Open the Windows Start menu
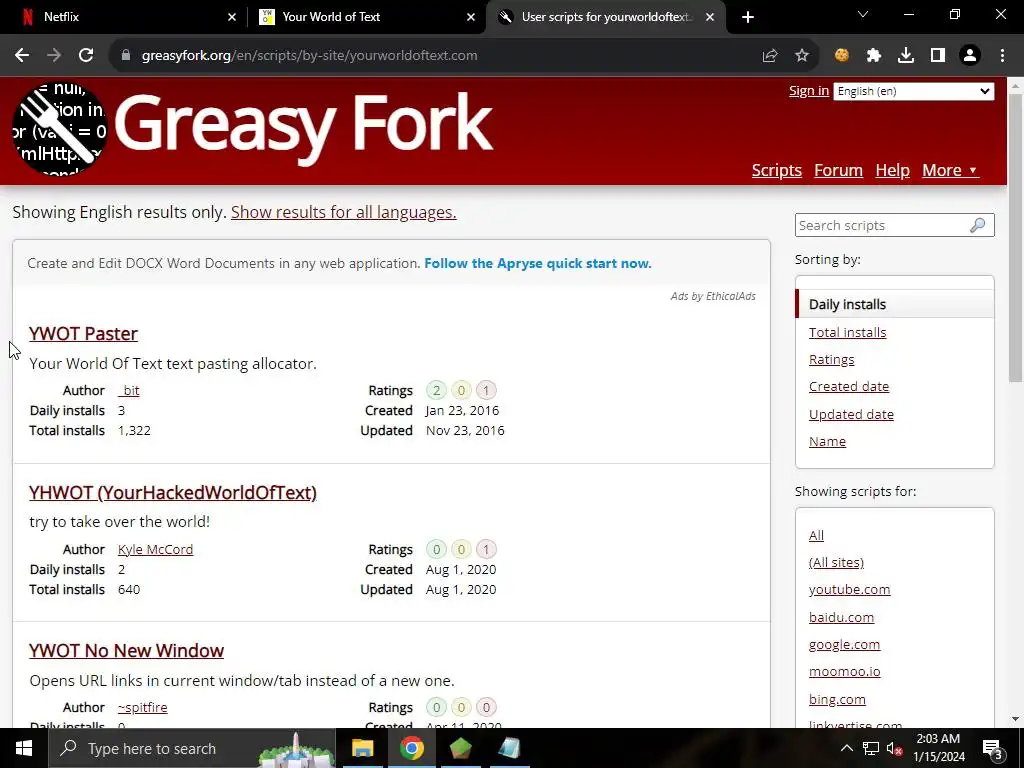The height and width of the screenshot is (768, 1024). pos(24,748)
